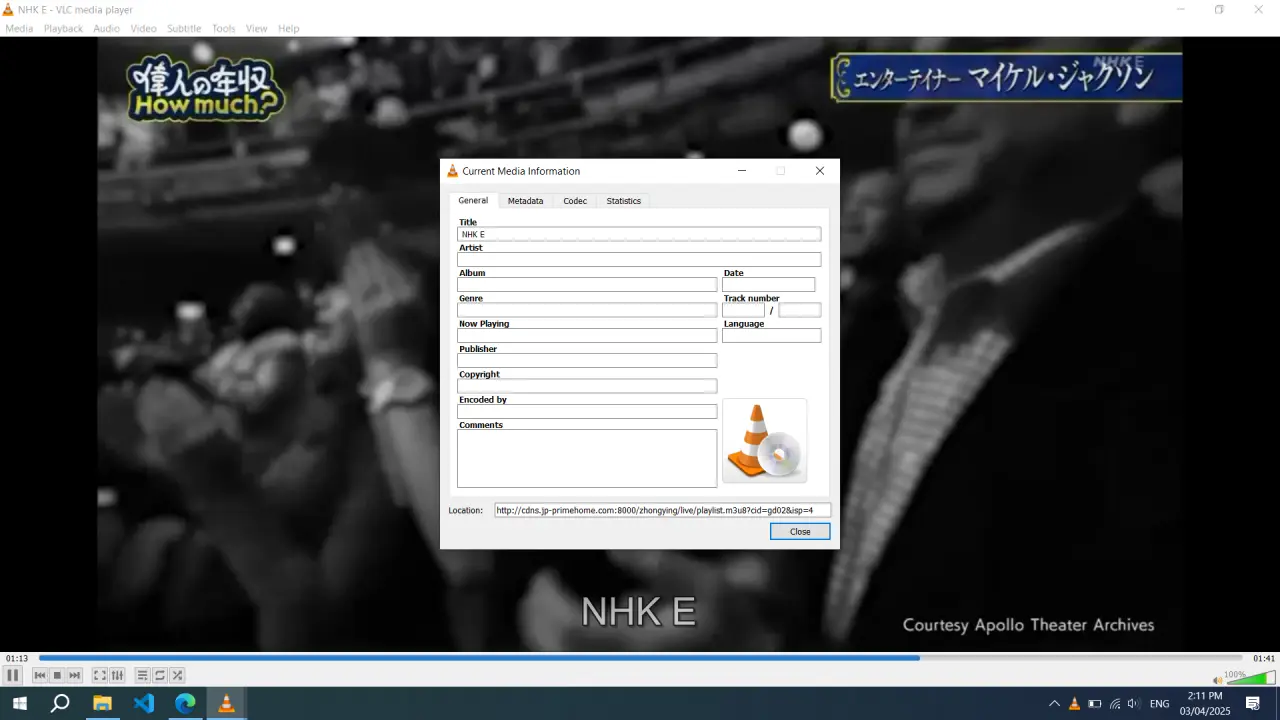Open the Playback menu
Image resolution: width=1280 pixels, height=720 pixels.
click(x=63, y=29)
